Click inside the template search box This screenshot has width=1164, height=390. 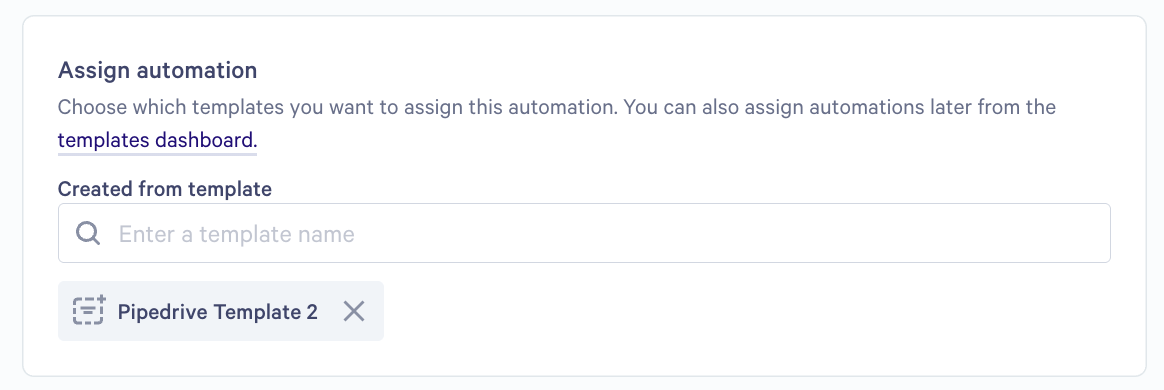click(x=584, y=233)
